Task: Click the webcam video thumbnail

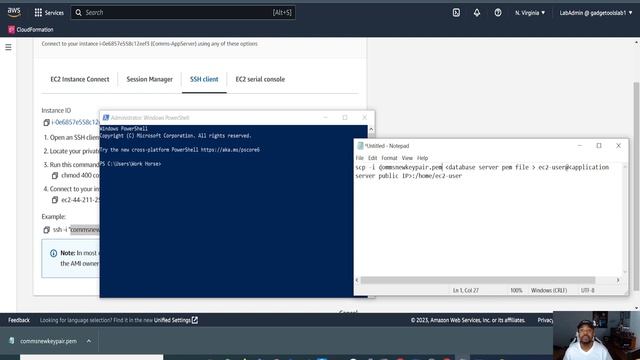Action: click(x=596, y=336)
